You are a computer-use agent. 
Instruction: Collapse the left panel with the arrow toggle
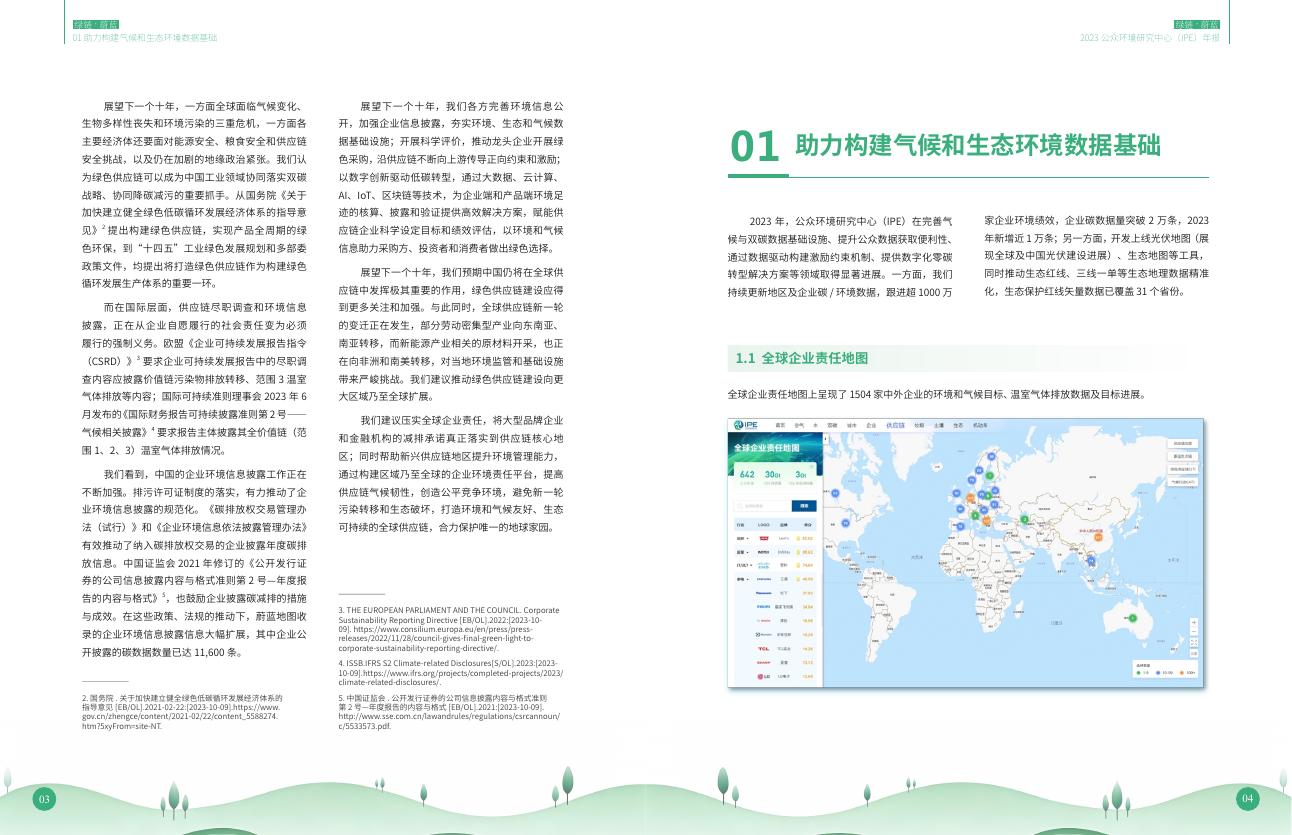point(826,439)
